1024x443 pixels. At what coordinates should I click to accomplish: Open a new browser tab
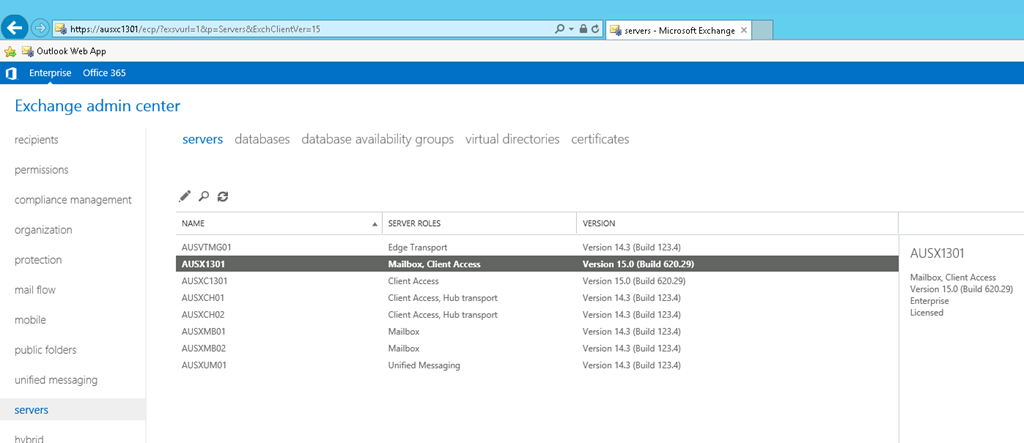pos(762,30)
